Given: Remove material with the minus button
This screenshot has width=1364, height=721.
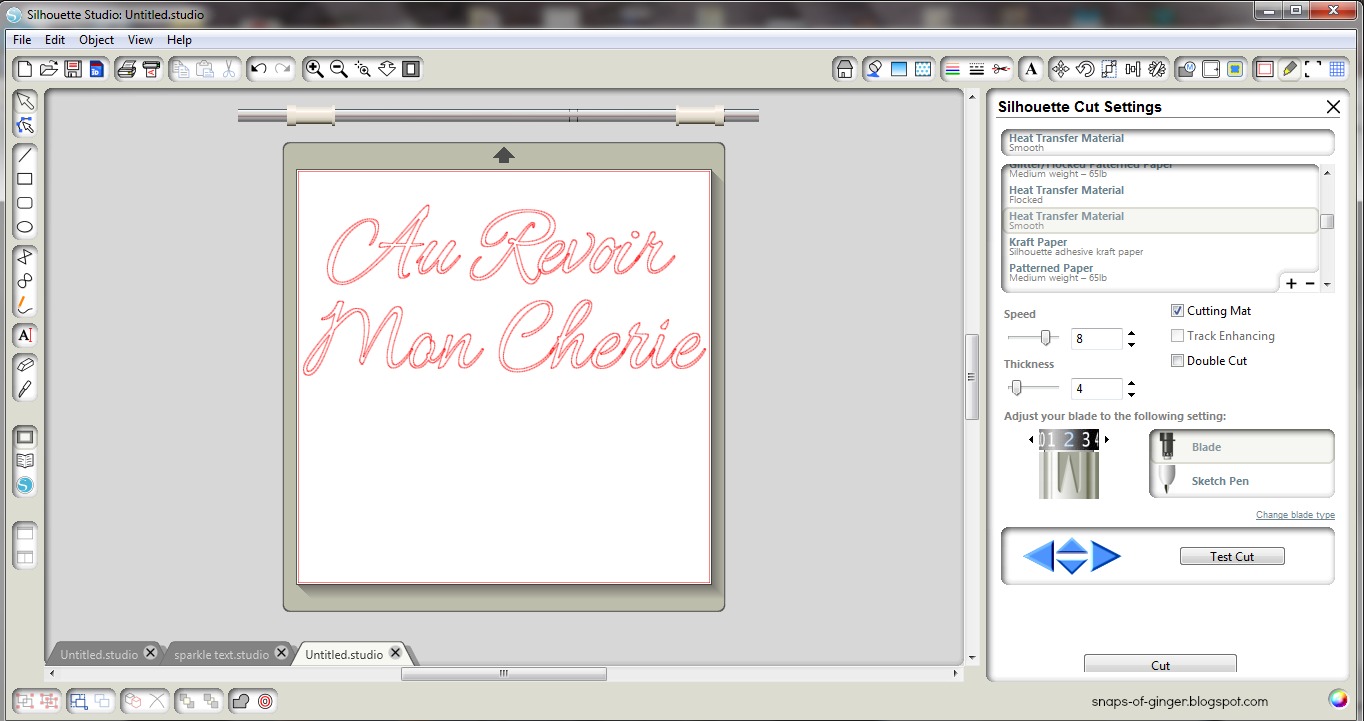Looking at the screenshot, I should point(1310,284).
